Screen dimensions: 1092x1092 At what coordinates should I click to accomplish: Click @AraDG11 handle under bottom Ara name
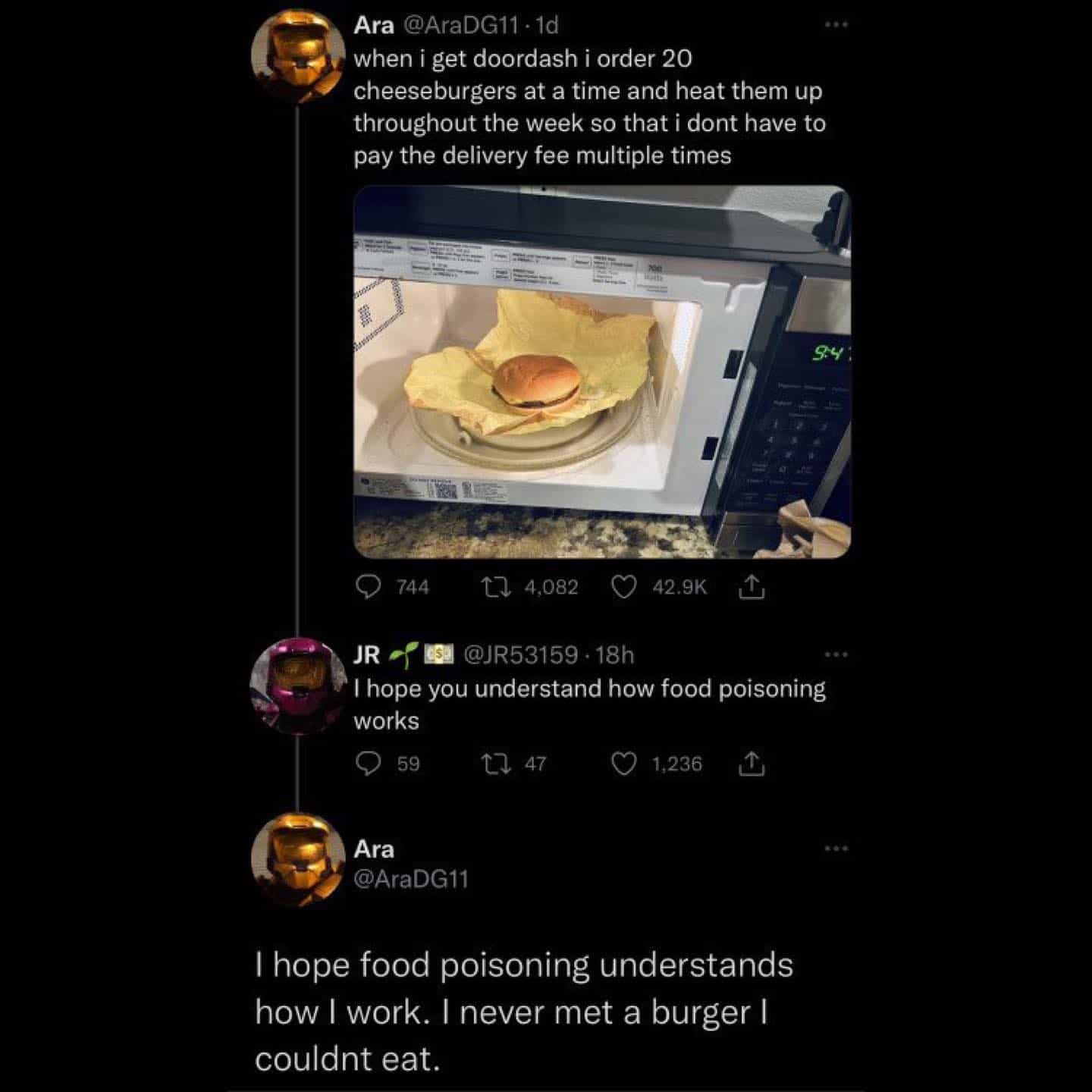[x=411, y=879]
